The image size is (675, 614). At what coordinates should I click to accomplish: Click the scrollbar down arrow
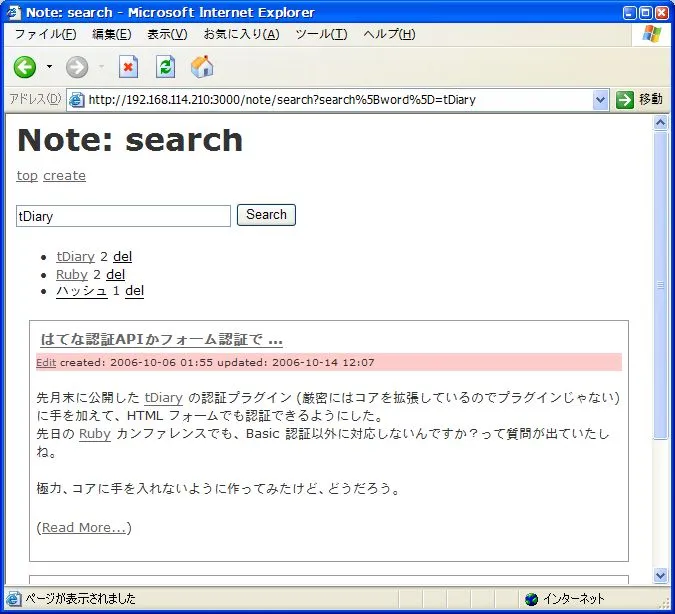pyautogui.click(x=660, y=575)
